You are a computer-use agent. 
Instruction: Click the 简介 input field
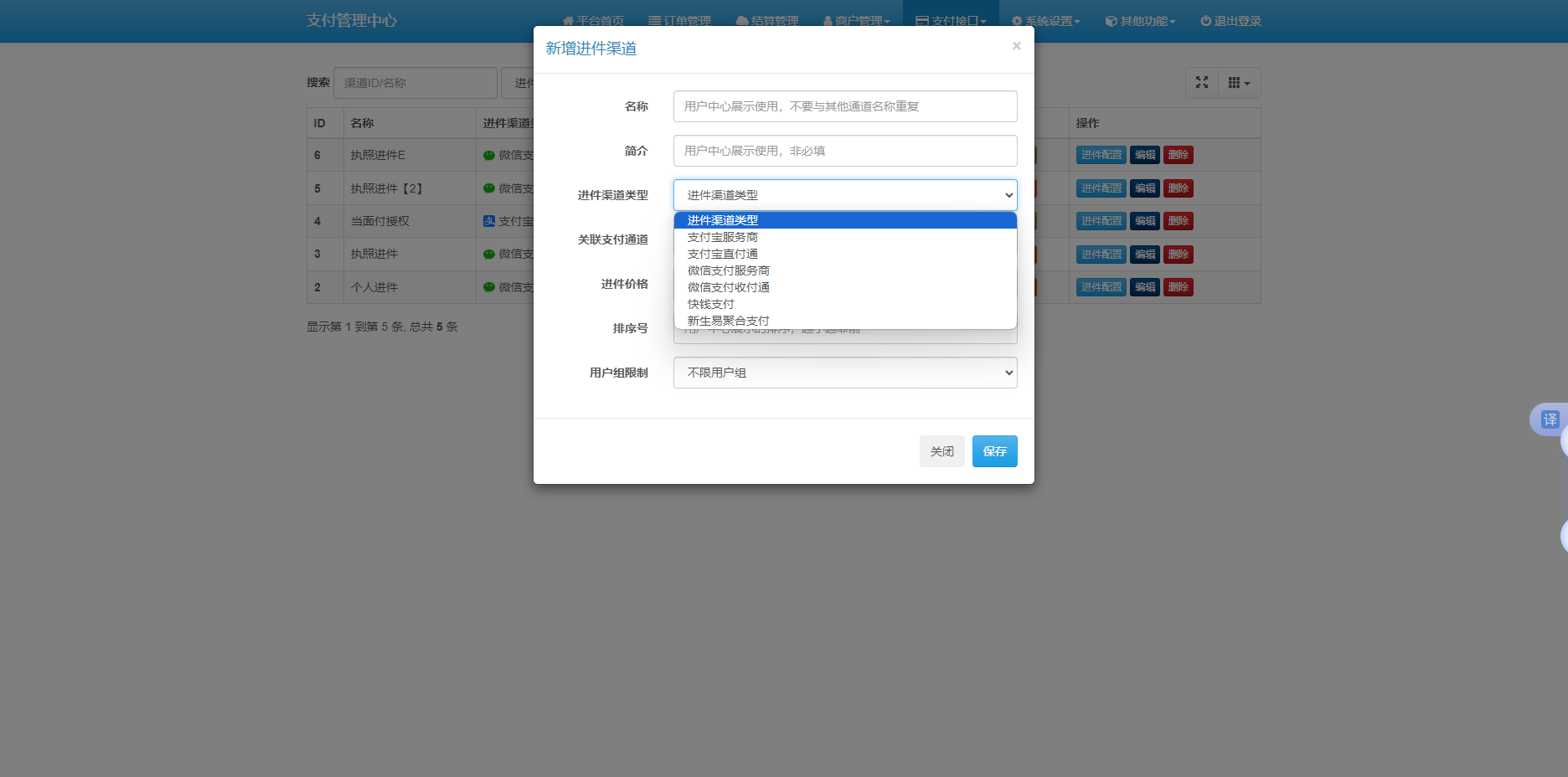pyautogui.click(x=845, y=151)
